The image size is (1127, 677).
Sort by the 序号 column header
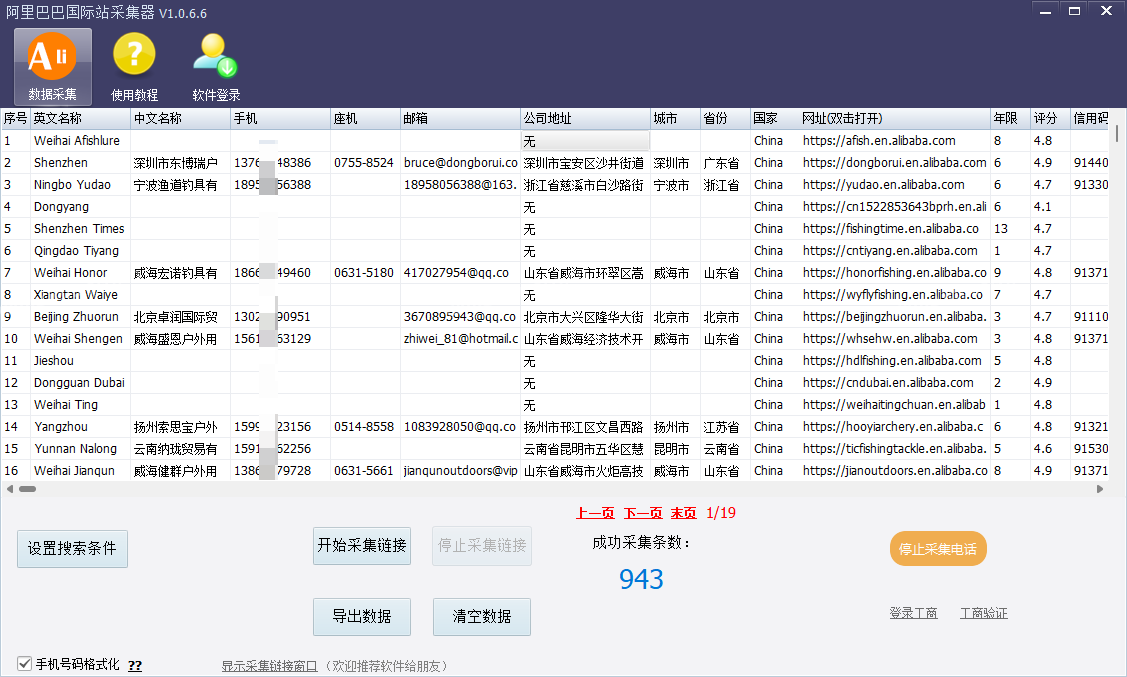click(15, 119)
